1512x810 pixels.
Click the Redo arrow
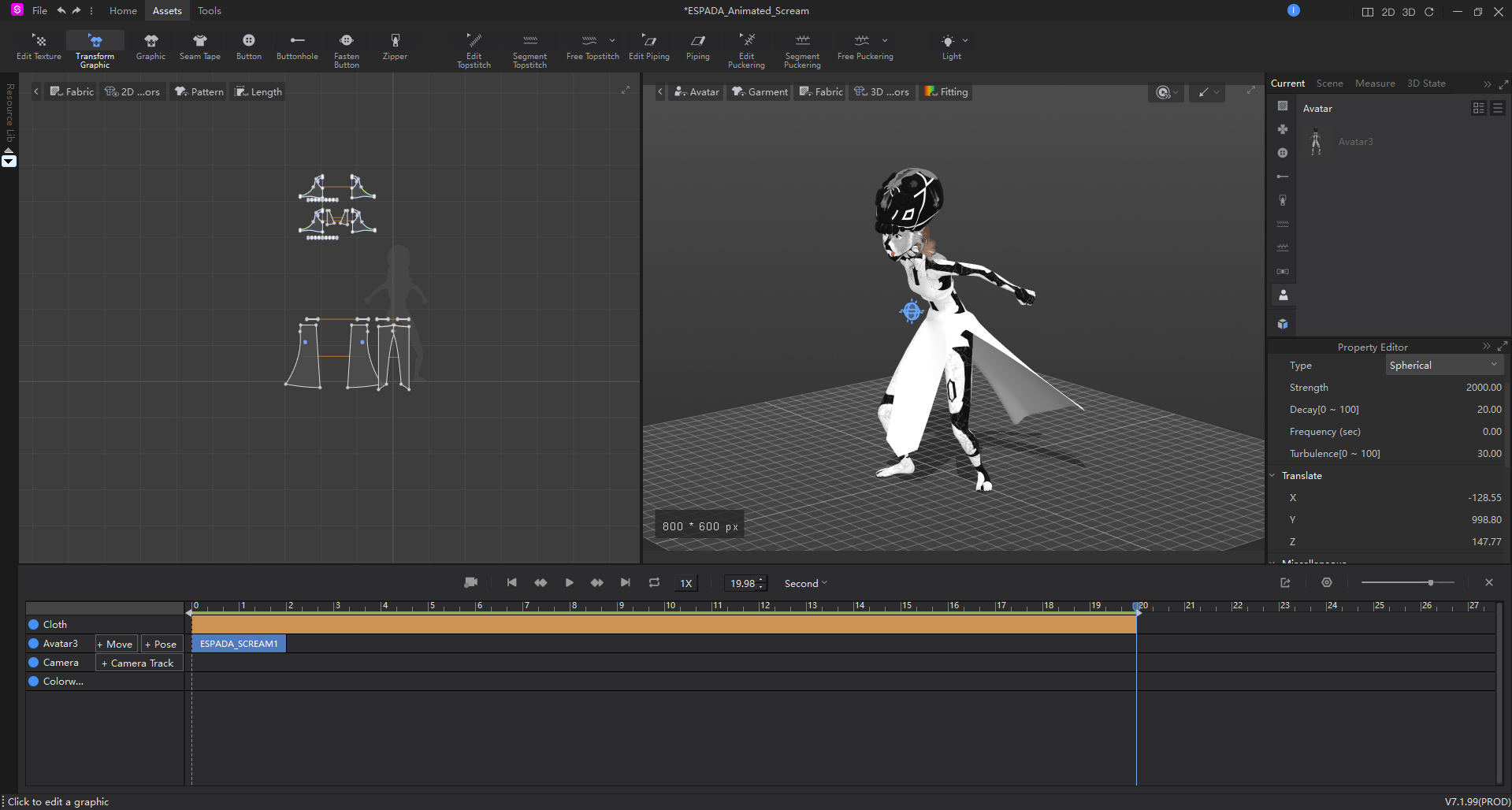pyautogui.click(x=76, y=10)
